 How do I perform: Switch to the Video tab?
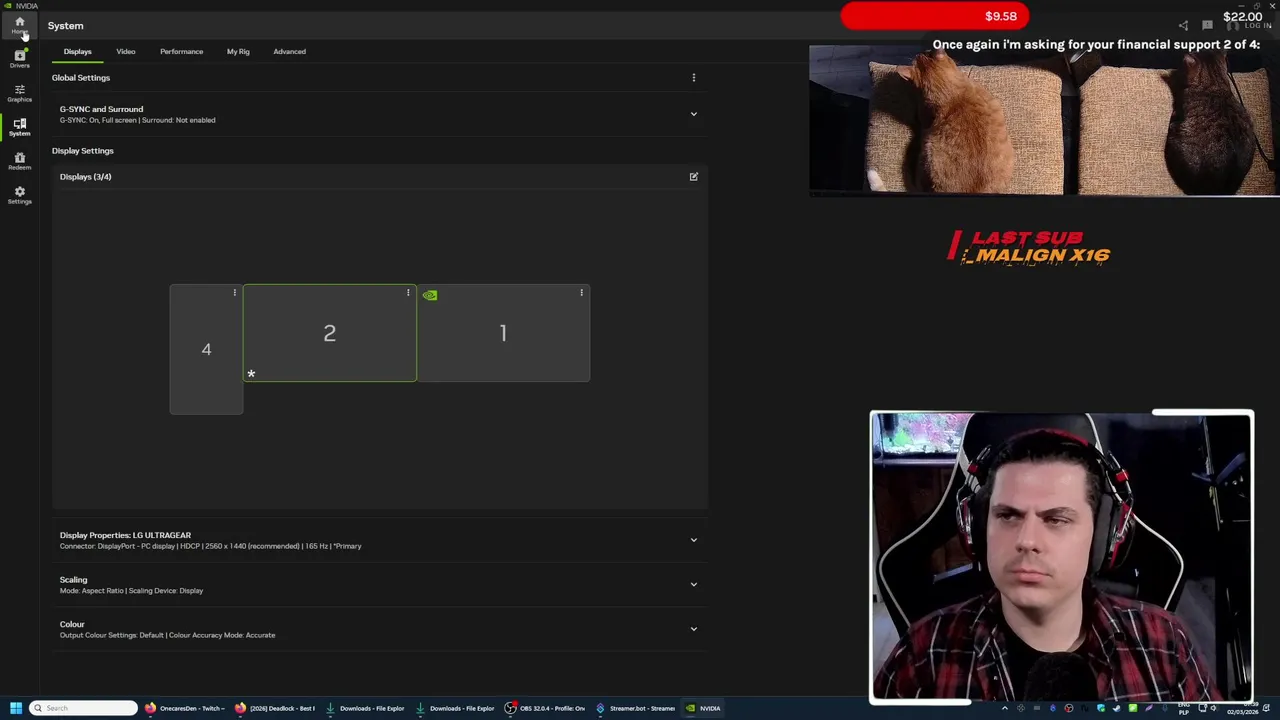pos(125,51)
